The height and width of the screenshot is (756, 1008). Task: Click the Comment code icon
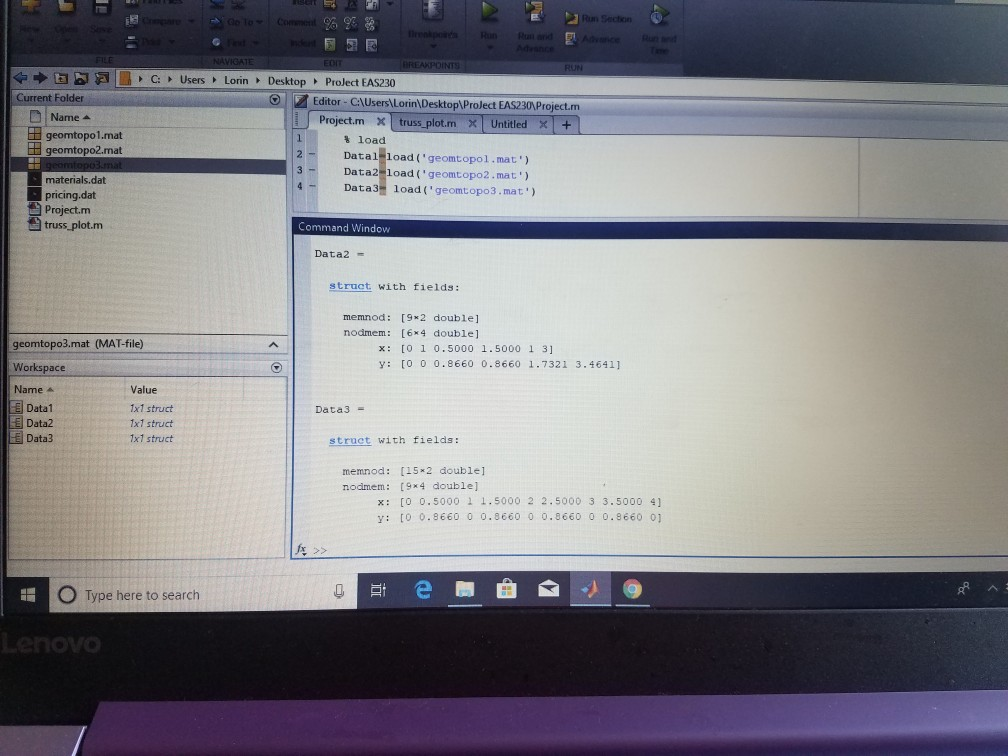[328, 22]
